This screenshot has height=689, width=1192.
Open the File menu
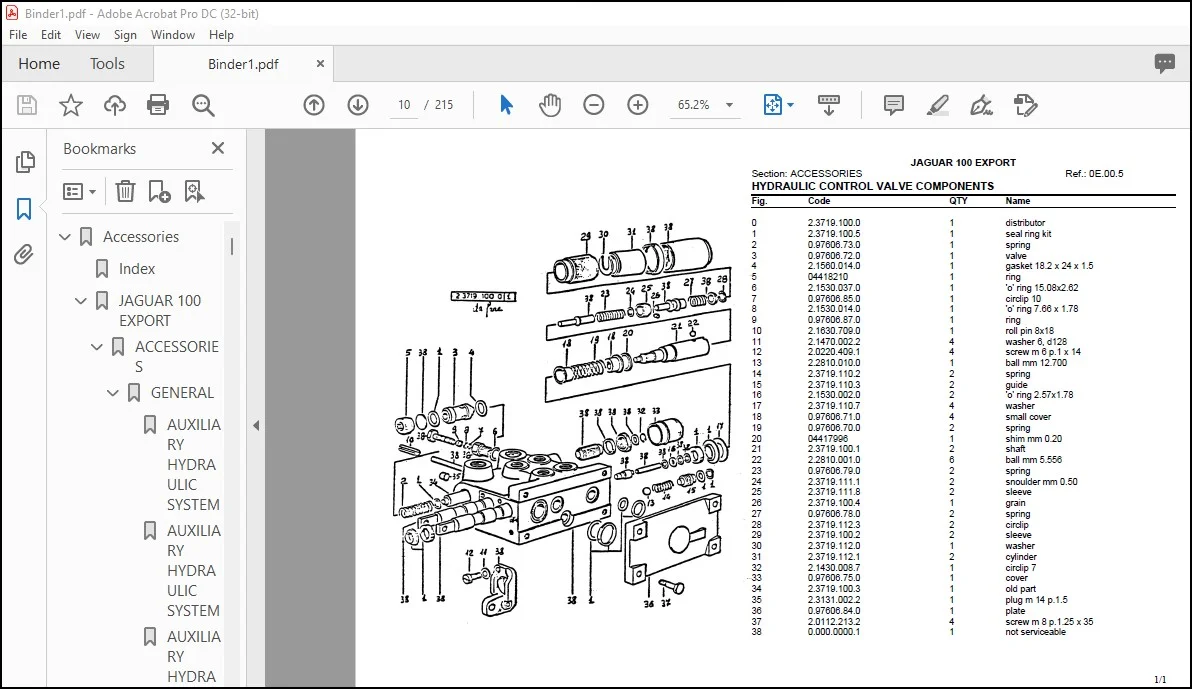[x=17, y=35]
